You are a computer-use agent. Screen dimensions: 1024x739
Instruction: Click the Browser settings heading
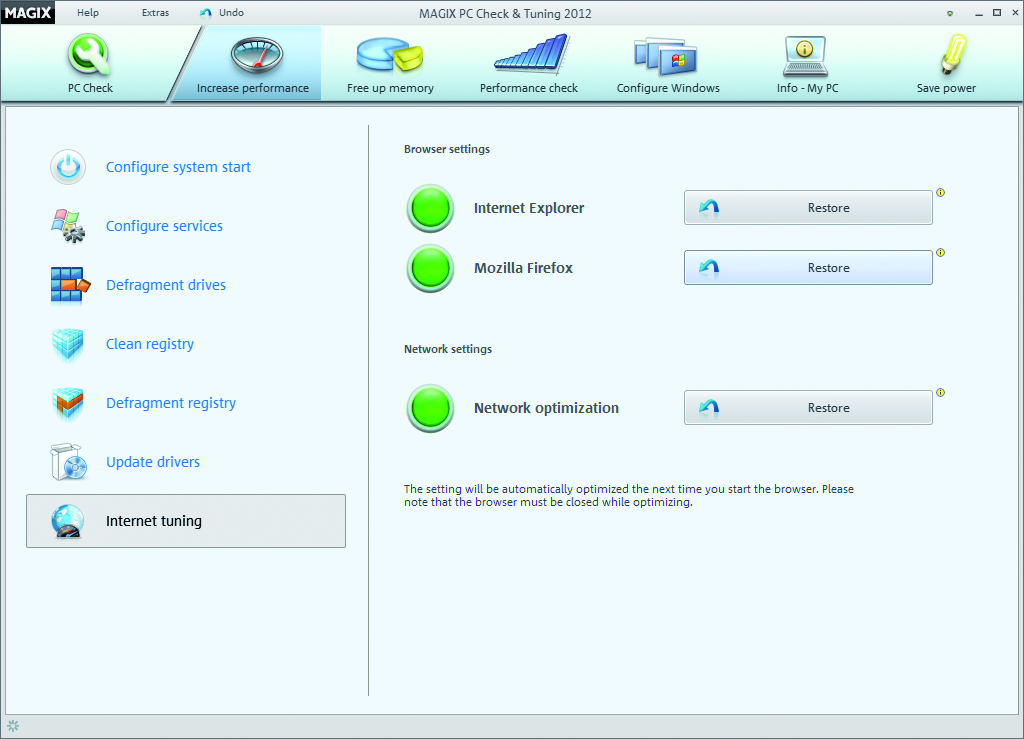coord(447,149)
